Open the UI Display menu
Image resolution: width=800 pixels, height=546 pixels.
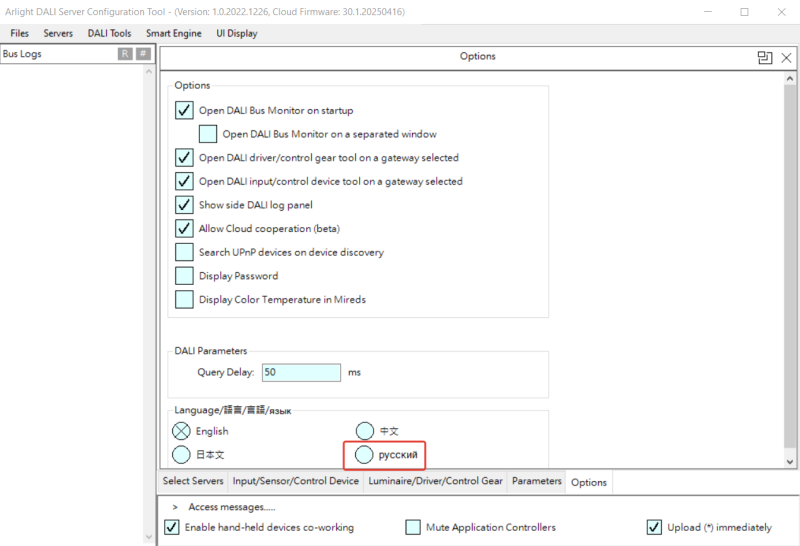pyautogui.click(x=237, y=33)
